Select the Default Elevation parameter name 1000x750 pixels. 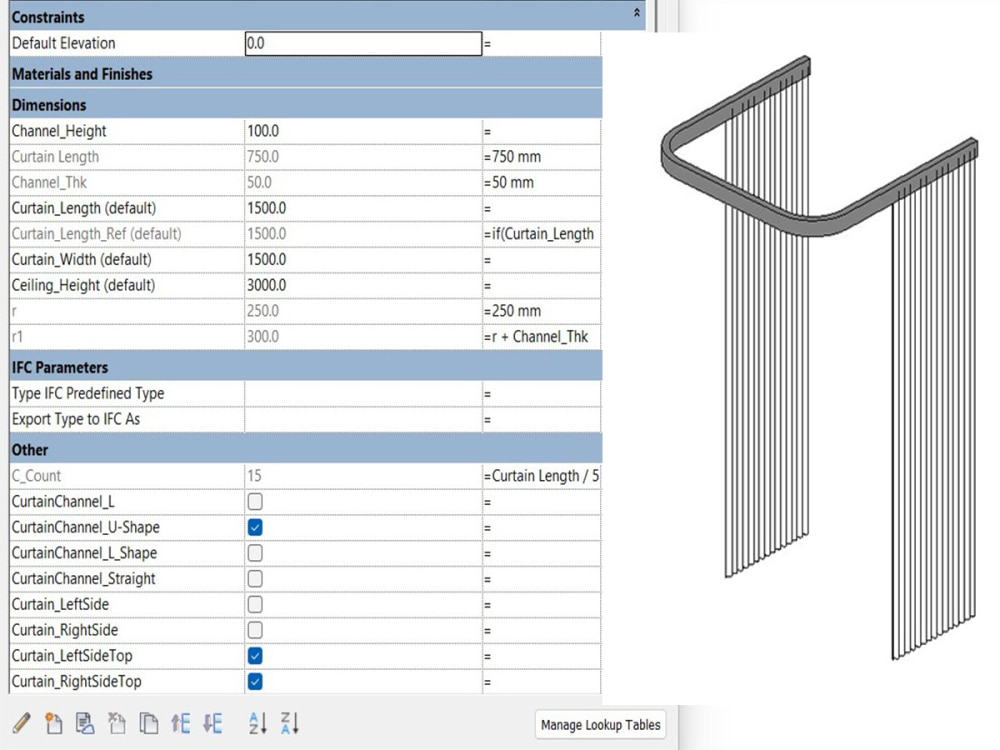point(64,43)
